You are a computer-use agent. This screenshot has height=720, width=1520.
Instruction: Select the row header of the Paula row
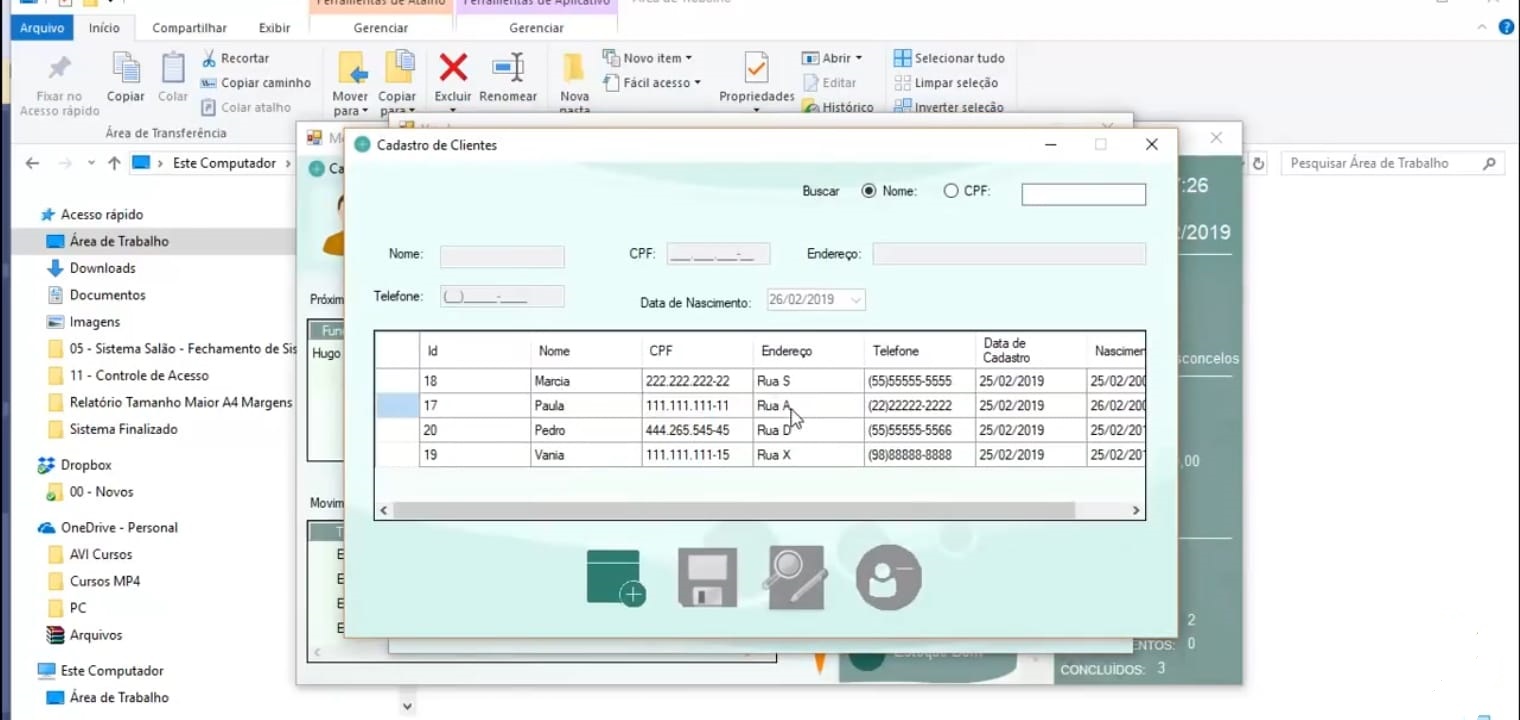click(398, 405)
